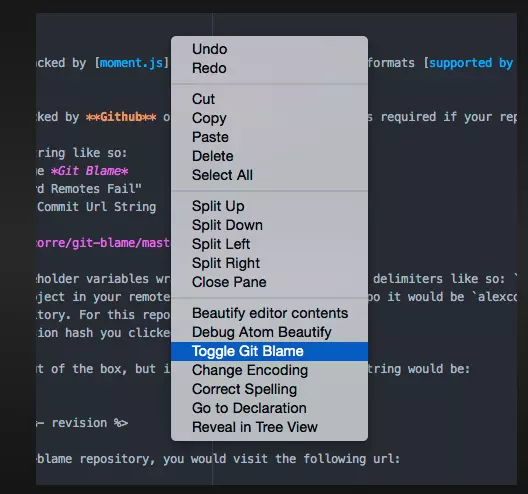Click 'tring would be:' text

coord(419,369)
